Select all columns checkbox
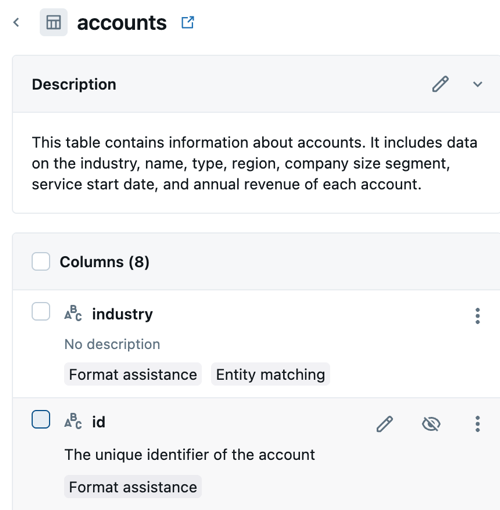 [41, 261]
